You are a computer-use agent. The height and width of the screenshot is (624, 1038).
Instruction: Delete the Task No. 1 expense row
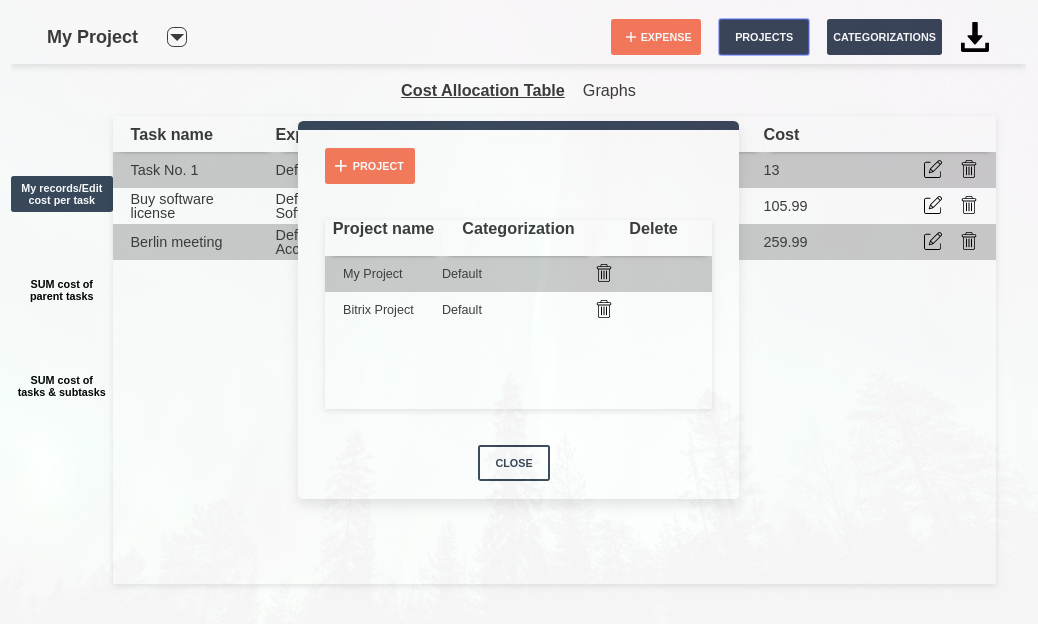pos(969,169)
